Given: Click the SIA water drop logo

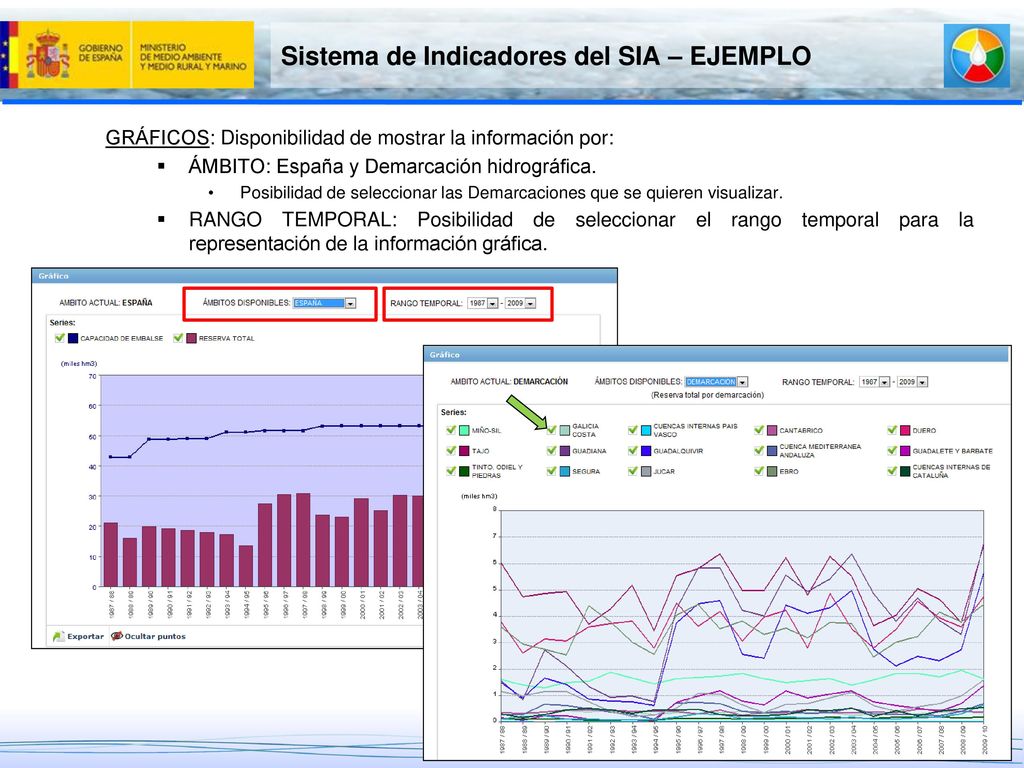Looking at the screenshot, I should [977, 56].
